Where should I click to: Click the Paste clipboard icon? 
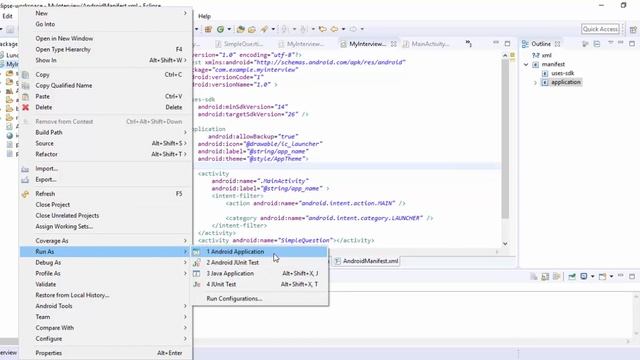coord(25,96)
